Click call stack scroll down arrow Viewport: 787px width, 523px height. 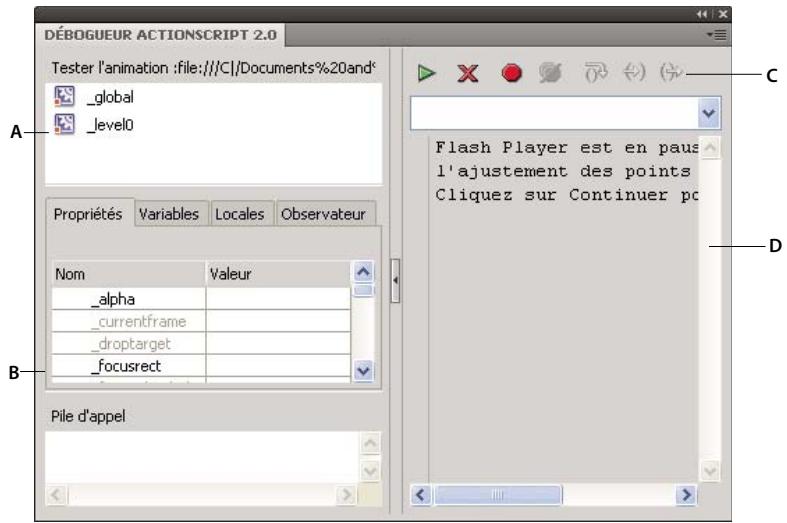[x=370, y=471]
